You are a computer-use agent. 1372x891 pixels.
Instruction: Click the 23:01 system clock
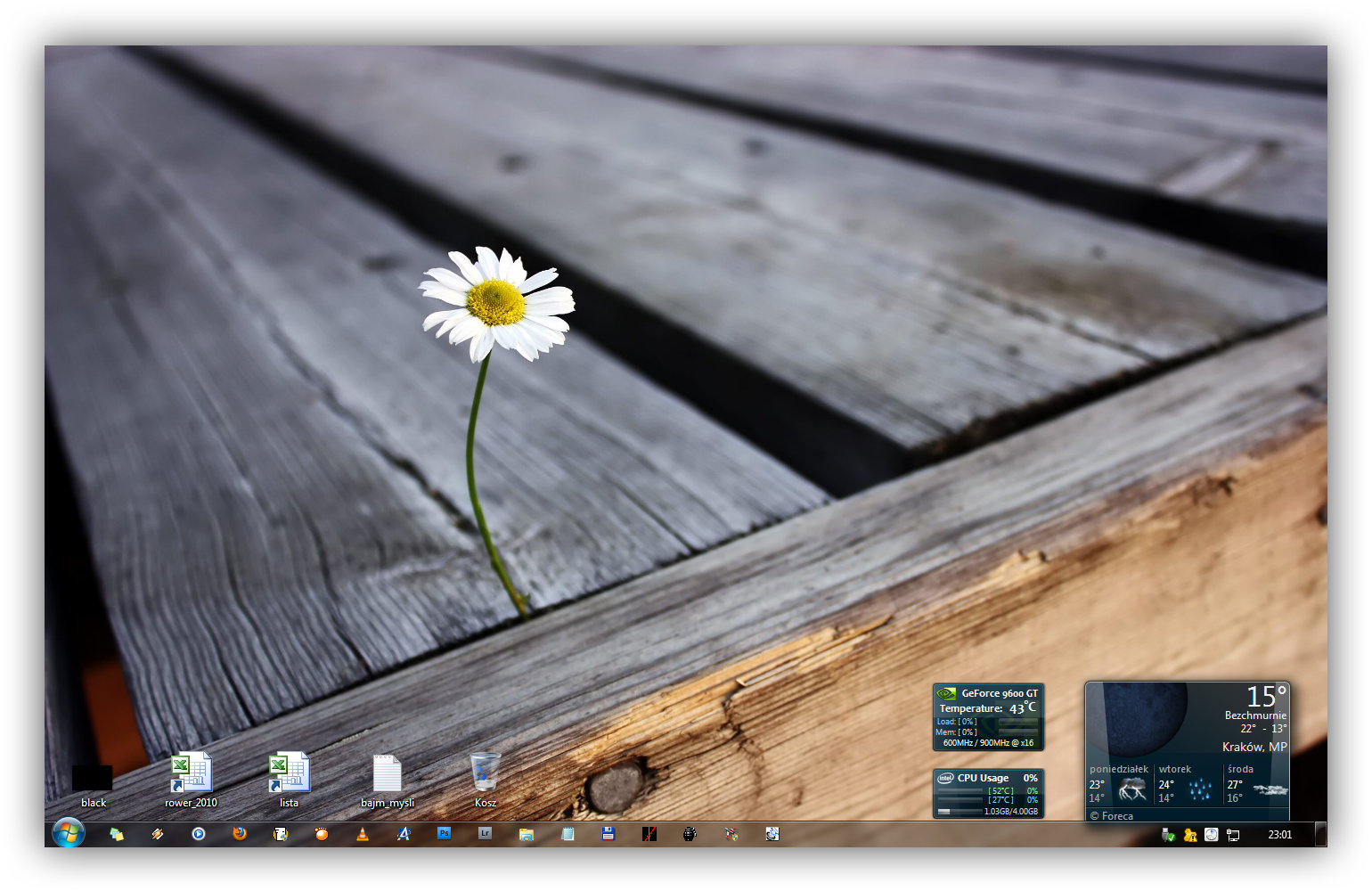coord(1279,835)
